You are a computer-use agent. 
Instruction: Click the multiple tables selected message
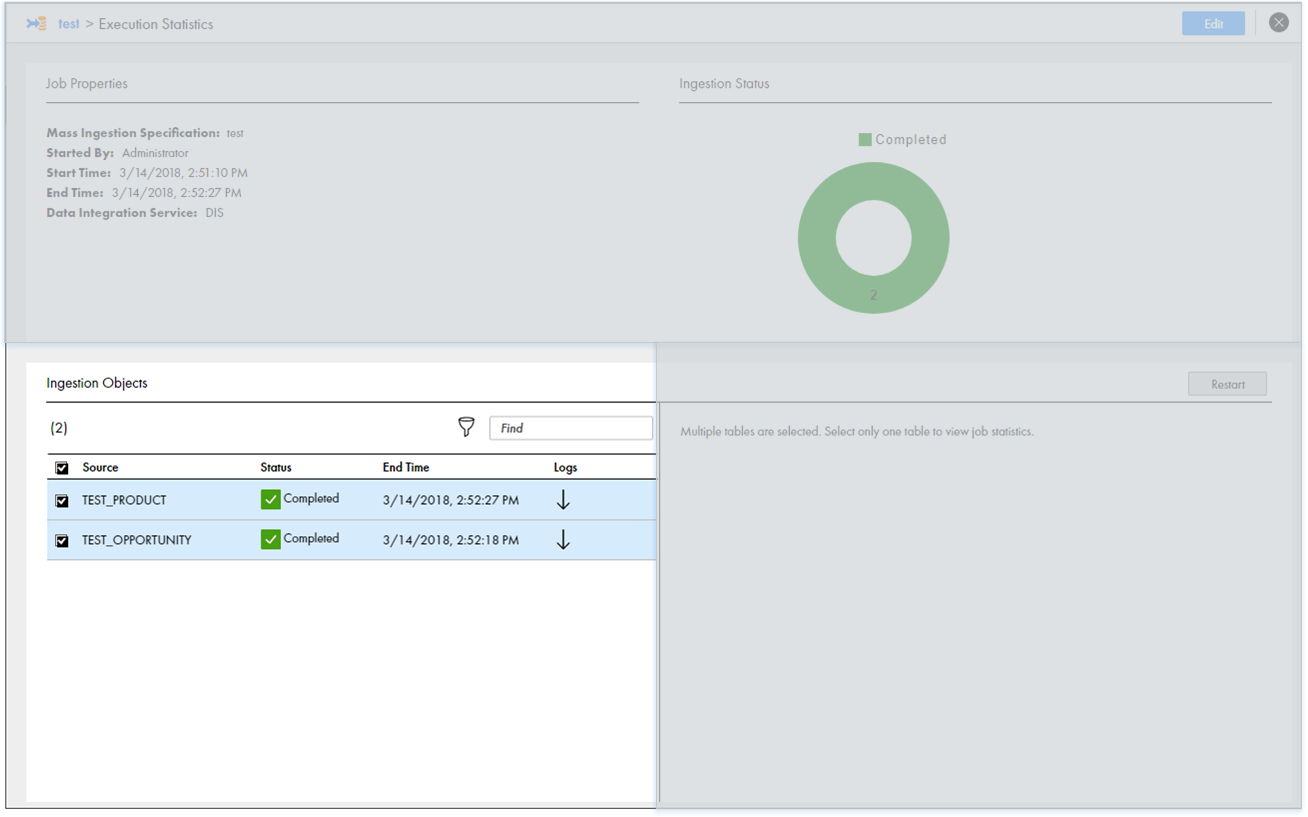click(857, 432)
